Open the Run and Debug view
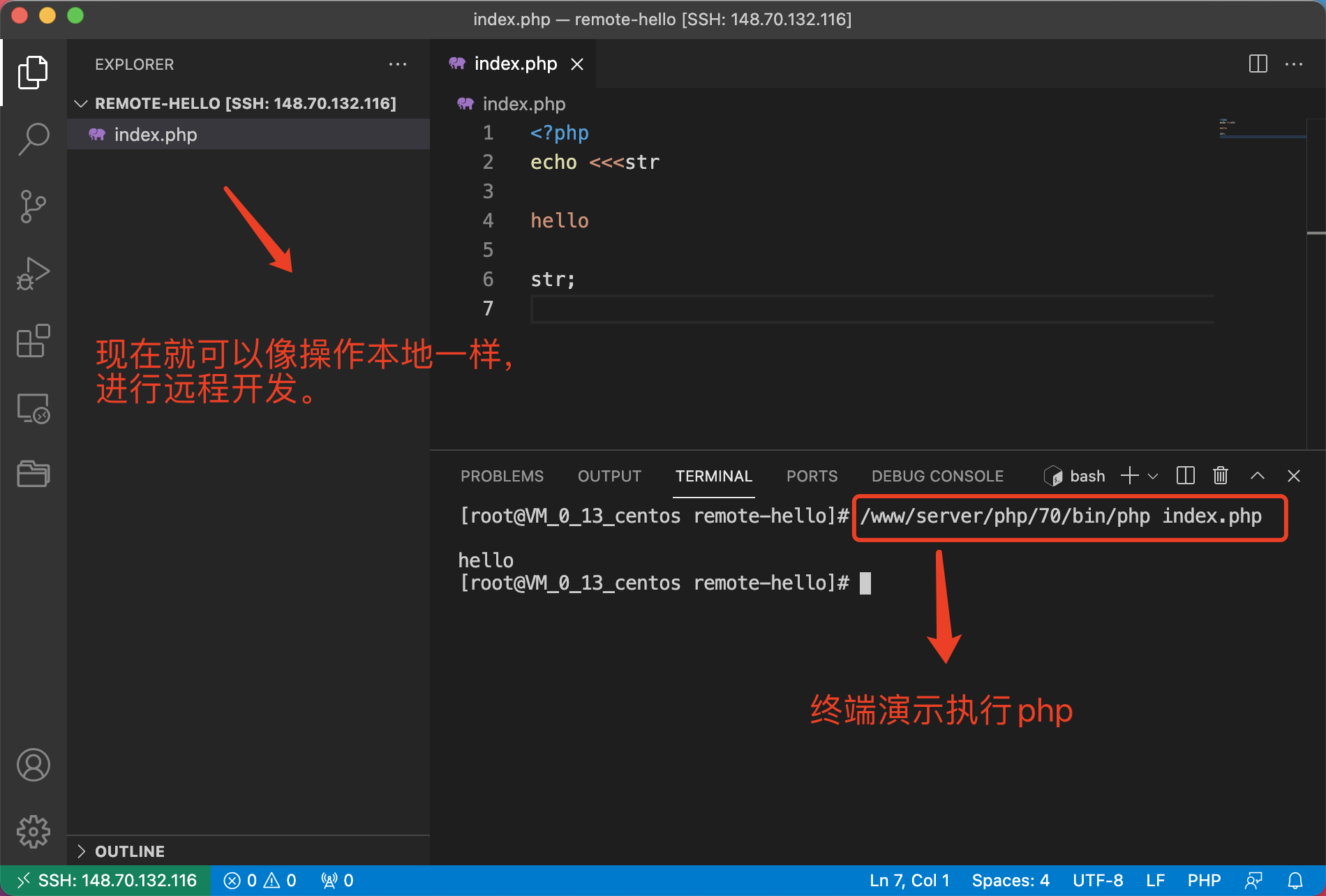The height and width of the screenshot is (896, 1326). coord(33,274)
